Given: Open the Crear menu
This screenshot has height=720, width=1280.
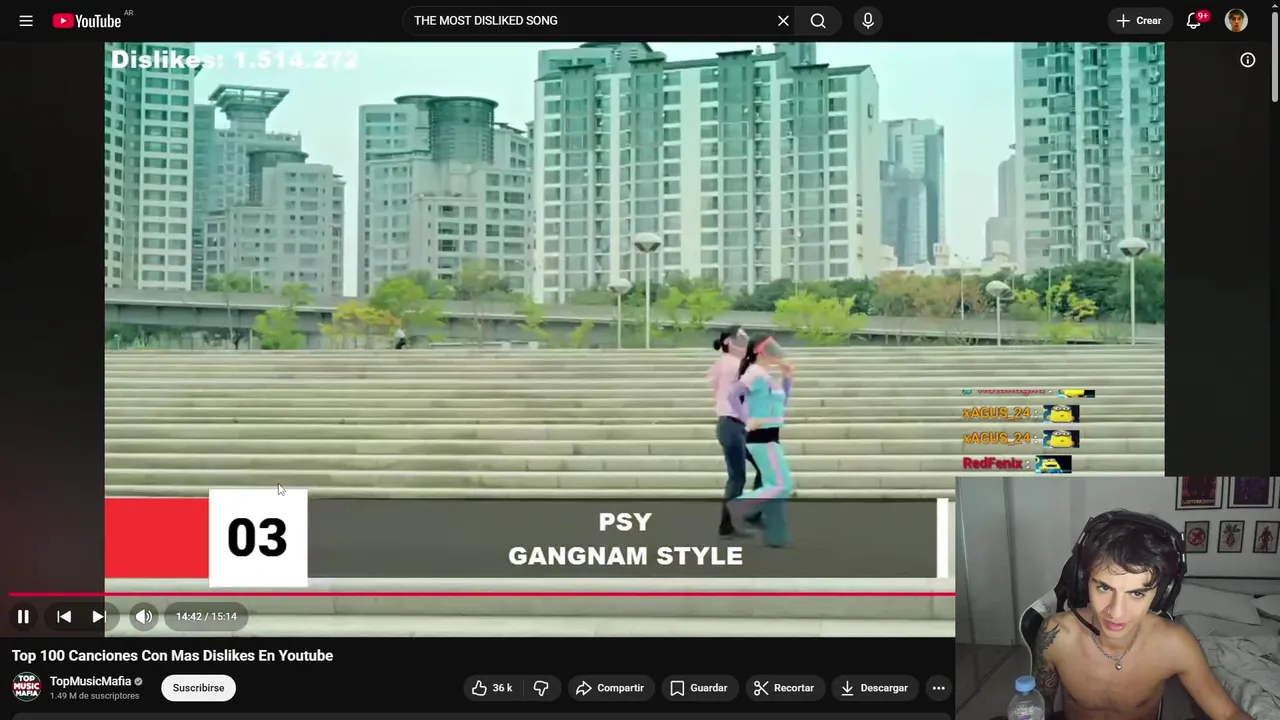Looking at the screenshot, I should (1139, 21).
